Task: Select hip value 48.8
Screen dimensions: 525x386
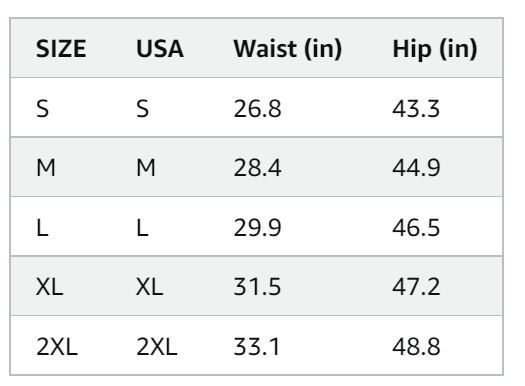Action: (416, 346)
